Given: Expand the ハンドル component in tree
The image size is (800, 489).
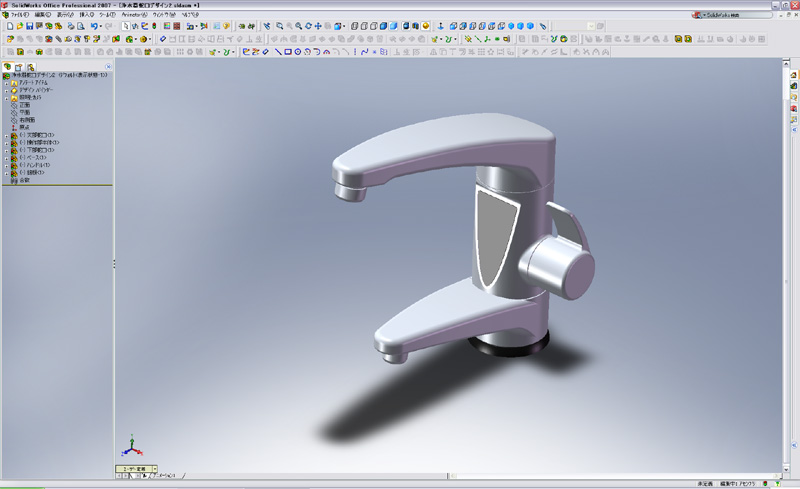Looking at the screenshot, I should [6, 164].
